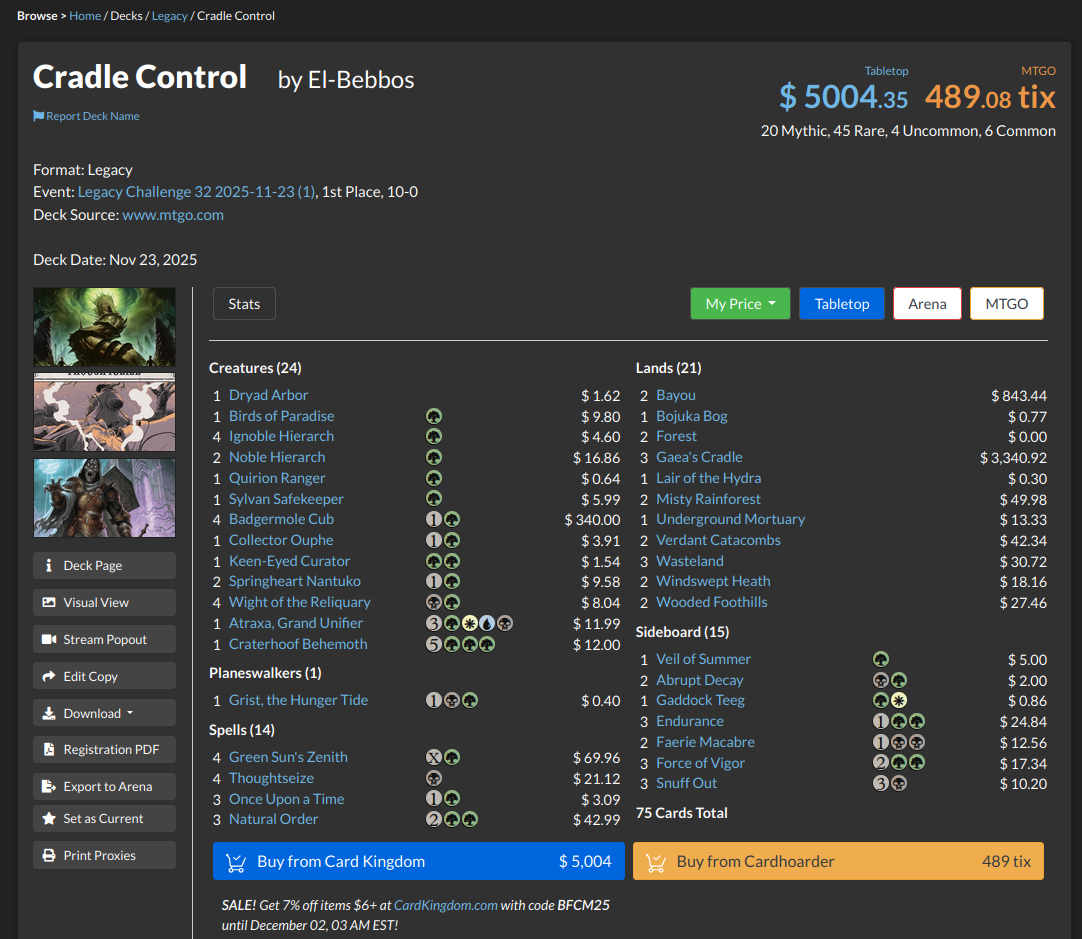Click the cart icon on Card Kingdom button
Image resolution: width=1082 pixels, height=939 pixels.
click(x=236, y=862)
